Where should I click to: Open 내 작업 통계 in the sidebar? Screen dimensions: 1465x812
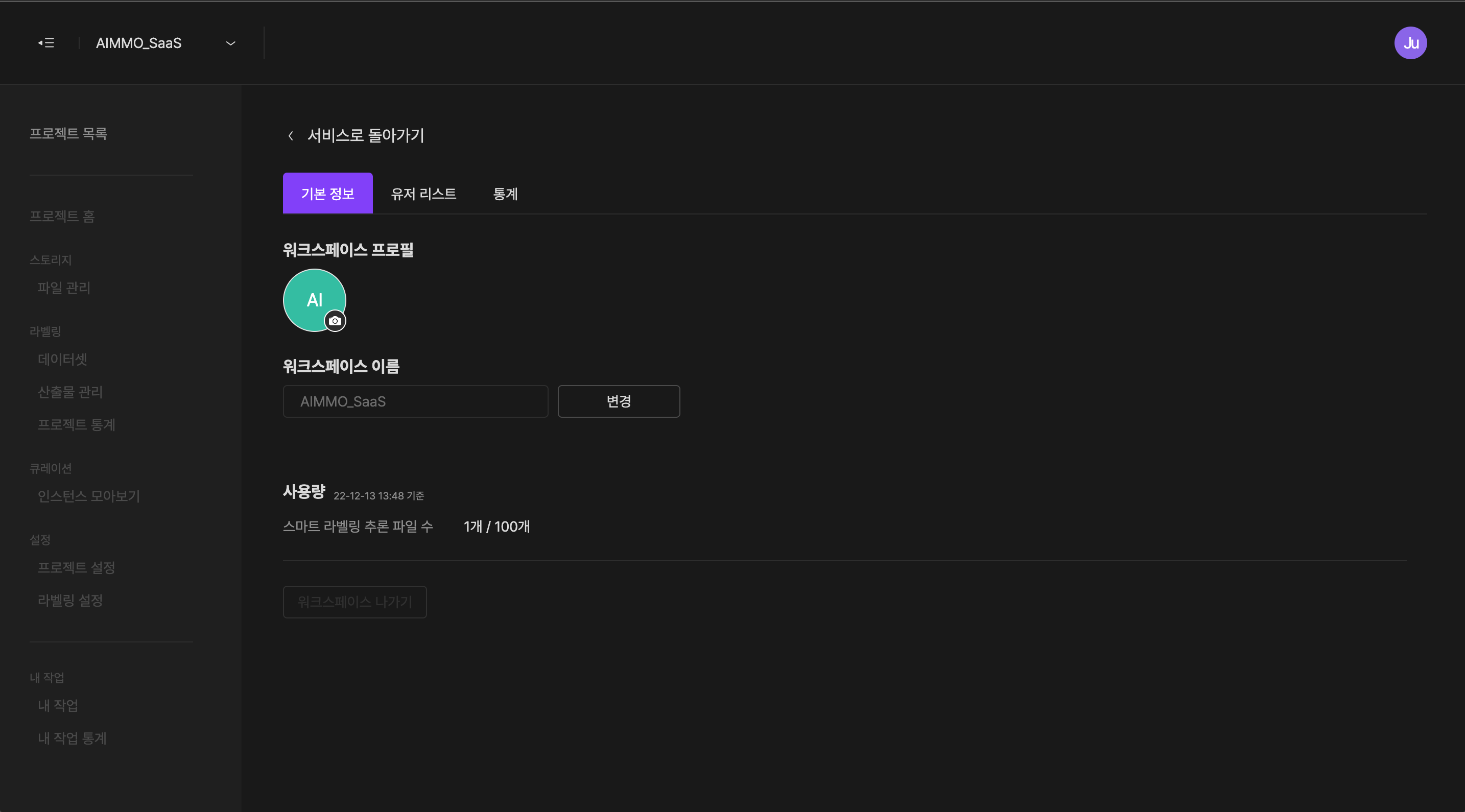coord(72,738)
